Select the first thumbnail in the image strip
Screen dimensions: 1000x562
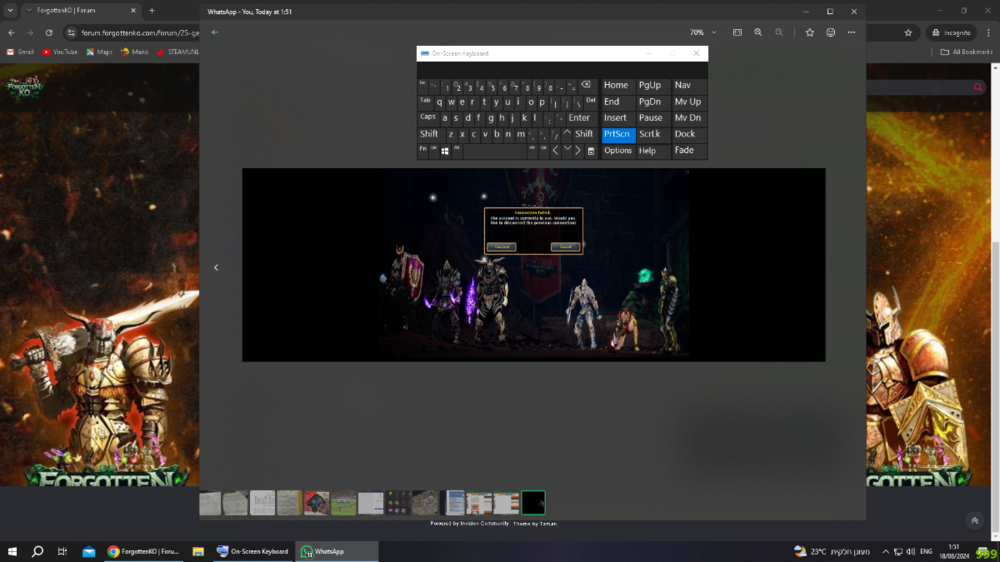210,502
